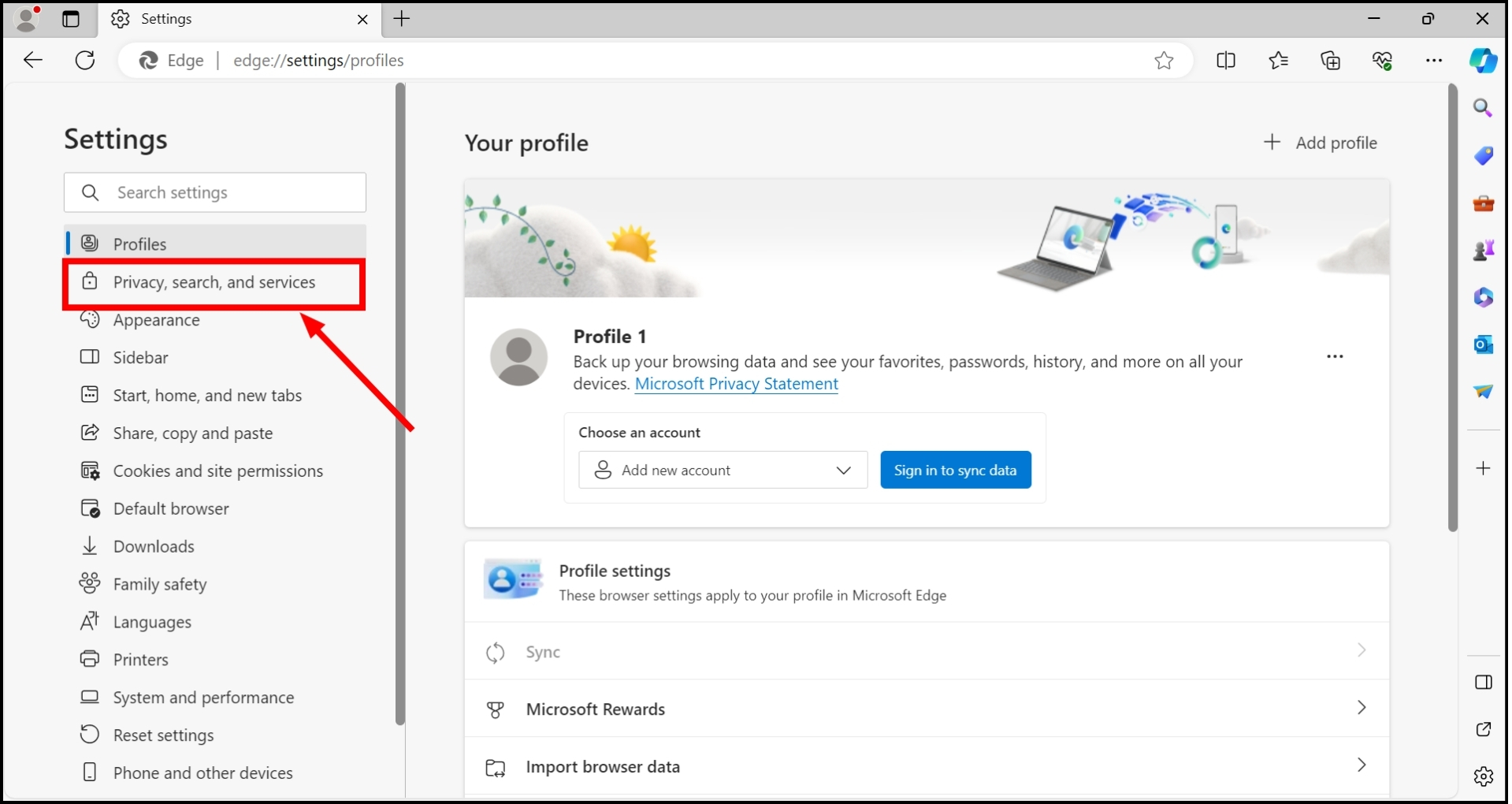Open Outlook from the sidebar

(x=1484, y=345)
